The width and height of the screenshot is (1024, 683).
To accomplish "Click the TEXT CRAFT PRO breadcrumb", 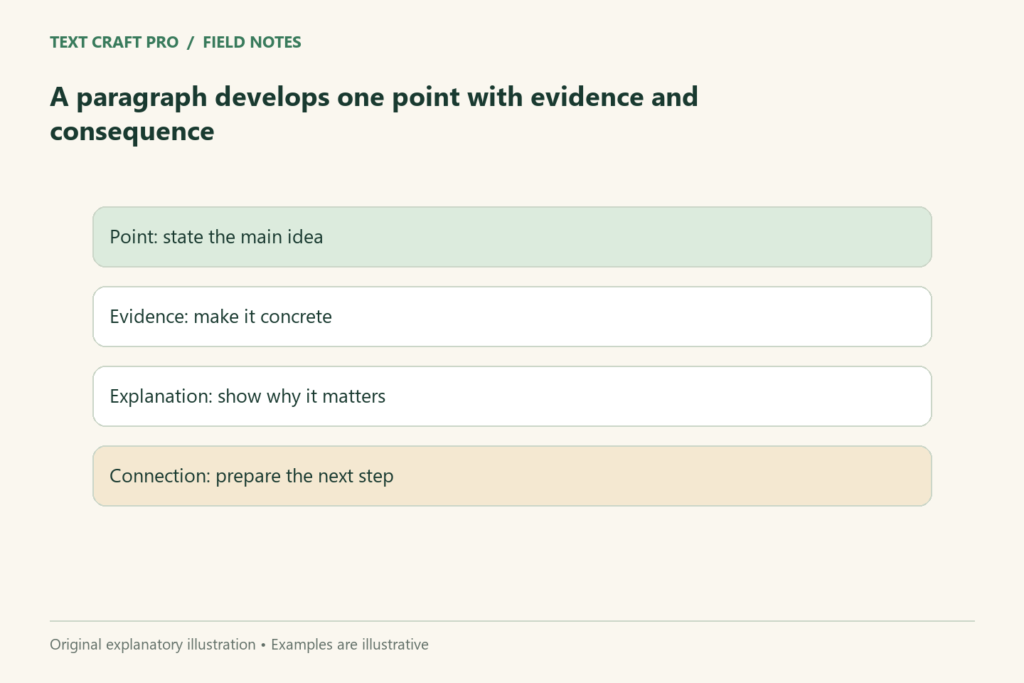I will (x=114, y=42).
